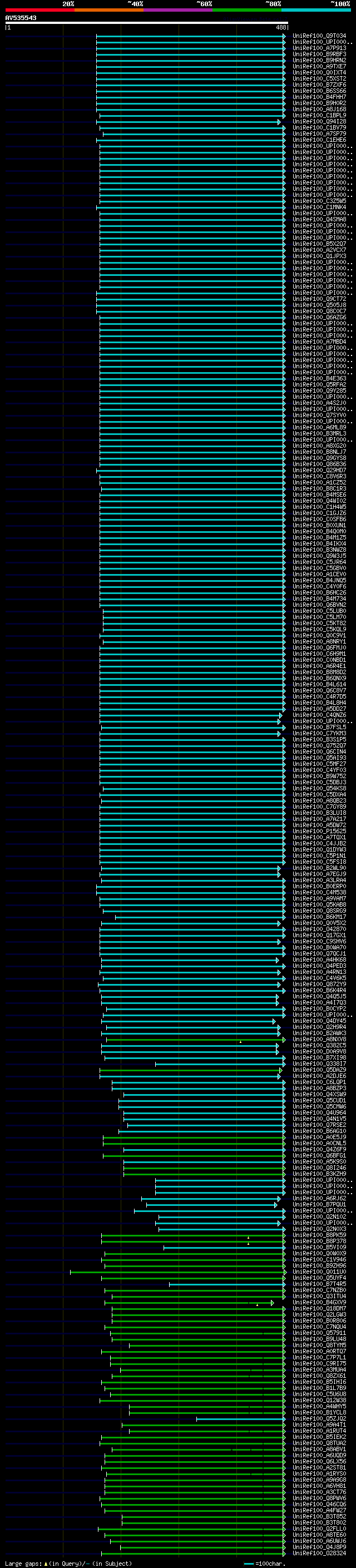Click the UniRef100_C5LM70 label
The image size is (356, 1568).
click(319, 617)
